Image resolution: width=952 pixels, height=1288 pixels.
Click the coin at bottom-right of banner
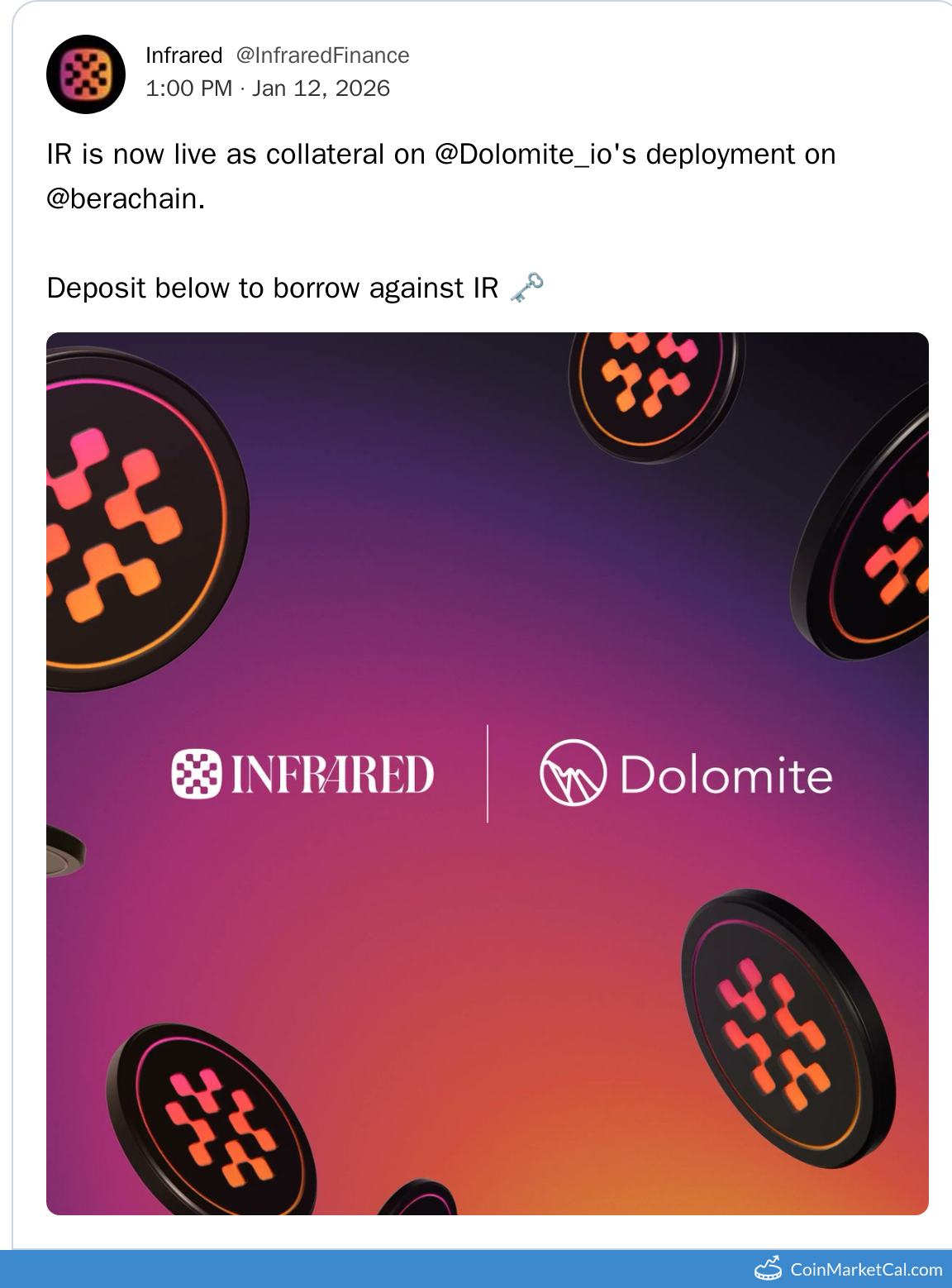point(785,1029)
